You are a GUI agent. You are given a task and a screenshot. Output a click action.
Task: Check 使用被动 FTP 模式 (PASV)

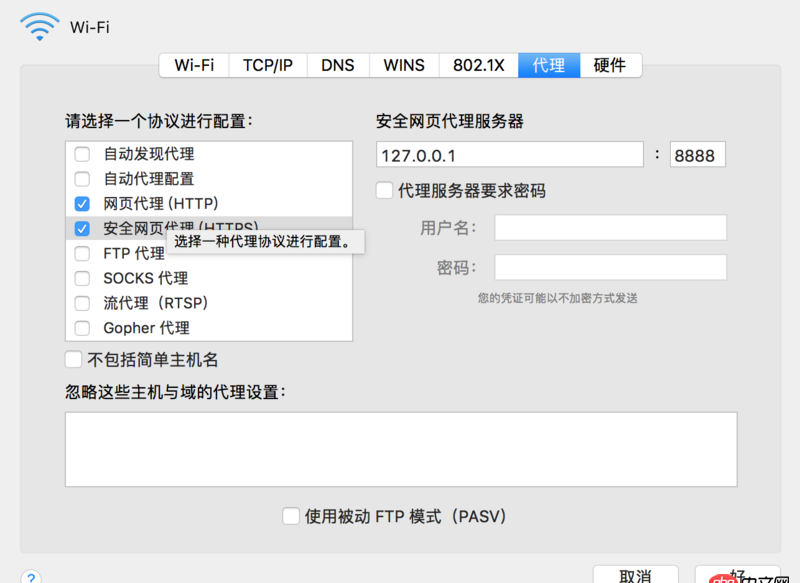pyautogui.click(x=291, y=517)
